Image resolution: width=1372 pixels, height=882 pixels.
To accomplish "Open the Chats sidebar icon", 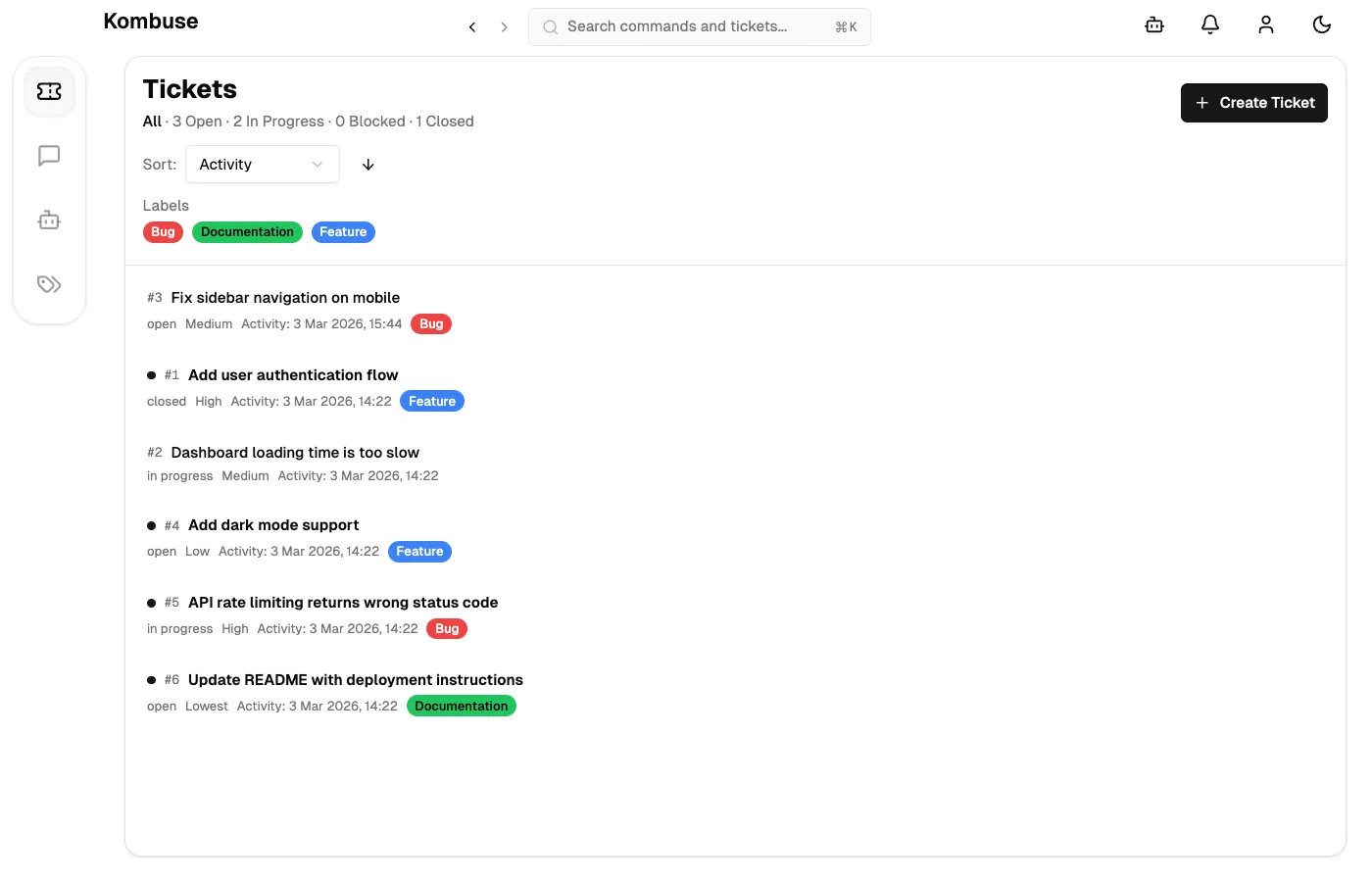I will [49, 156].
